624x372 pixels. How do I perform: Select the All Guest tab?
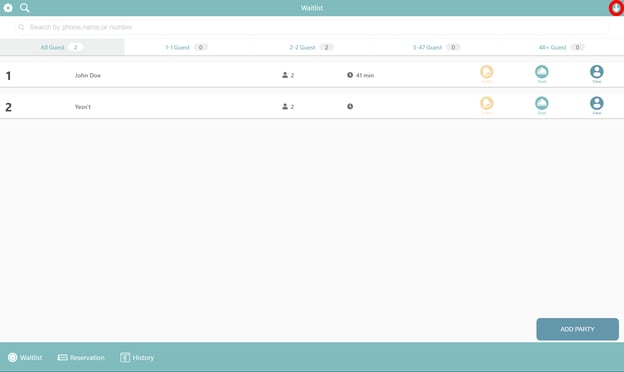tap(62, 47)
